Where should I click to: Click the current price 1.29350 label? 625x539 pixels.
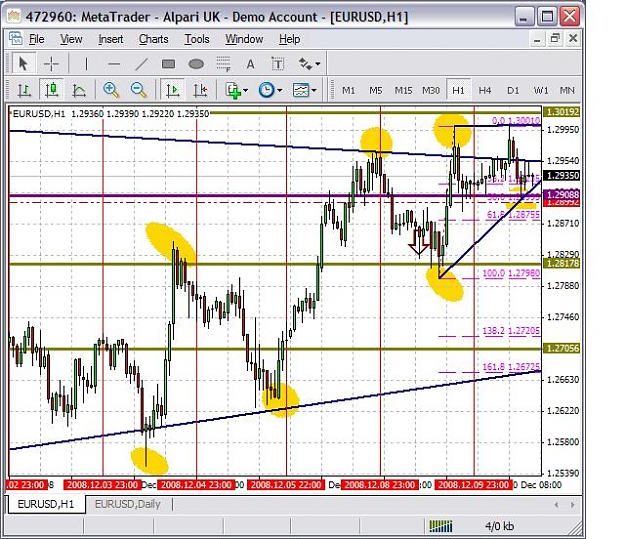pos(562,175)
